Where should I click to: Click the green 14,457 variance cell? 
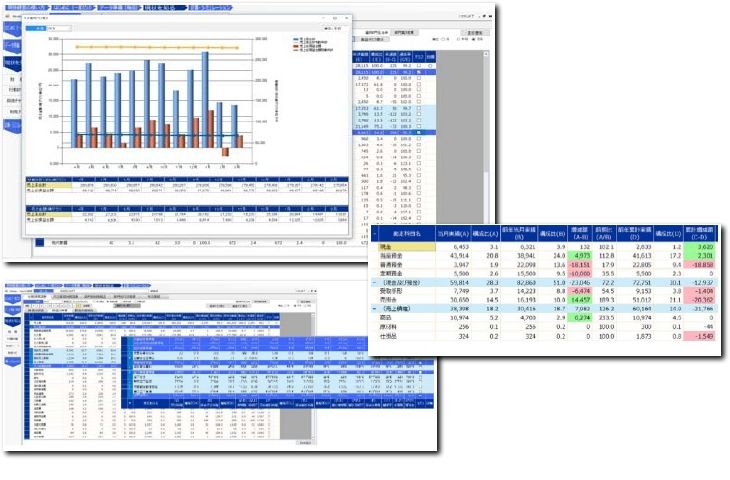point(578,298)
